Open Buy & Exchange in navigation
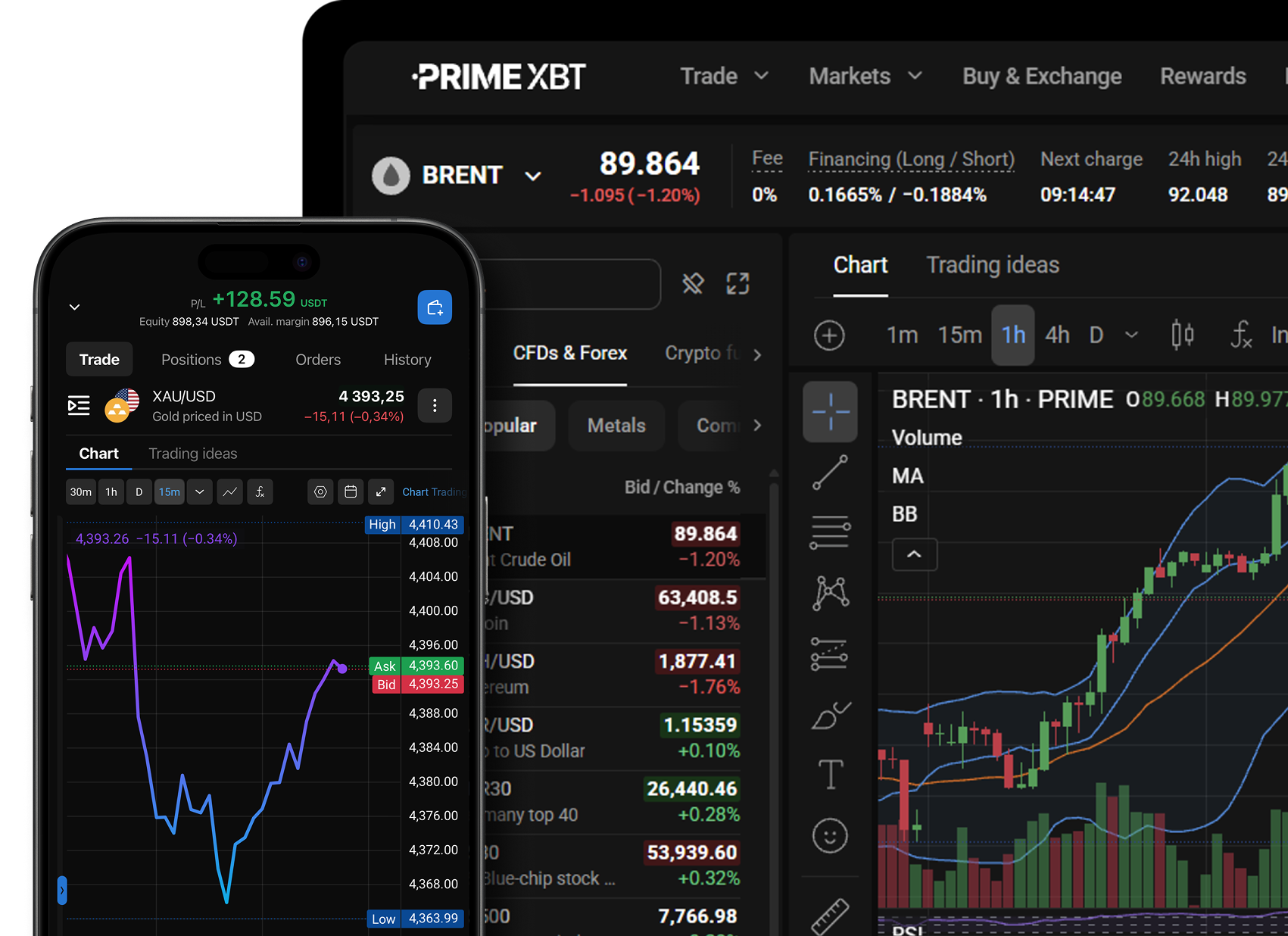This screenshot has height=936, width=1288. coord(1042,76)
